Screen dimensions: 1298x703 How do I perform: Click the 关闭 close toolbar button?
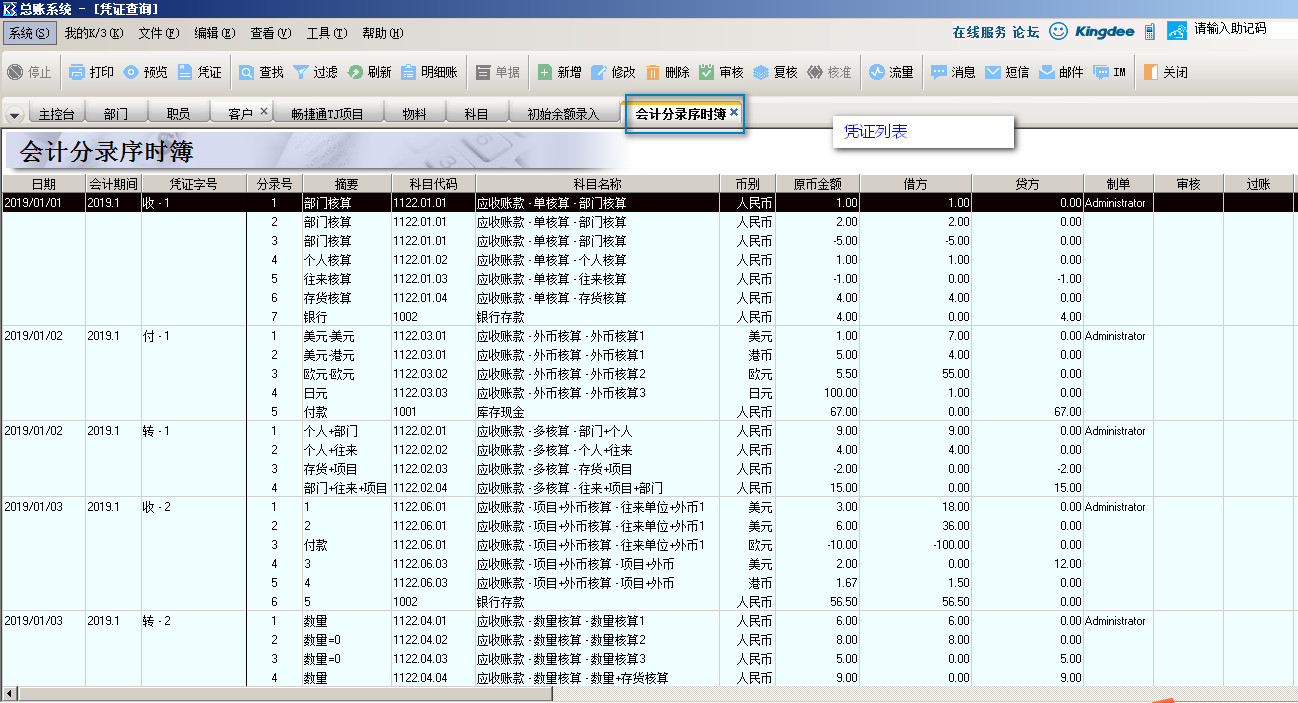[x=1151, y=72]
